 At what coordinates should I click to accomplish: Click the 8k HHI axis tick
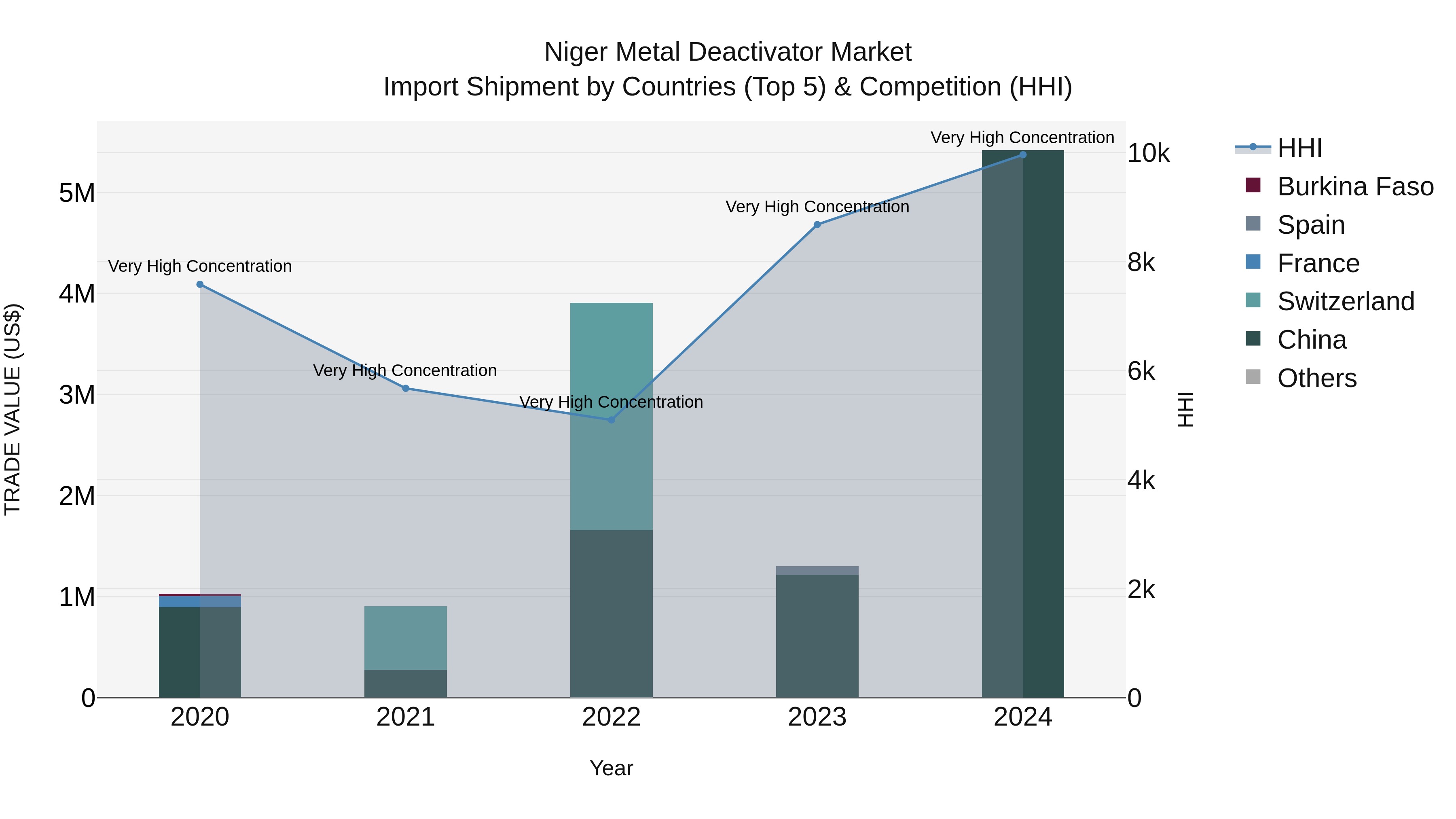[1141, 262]
